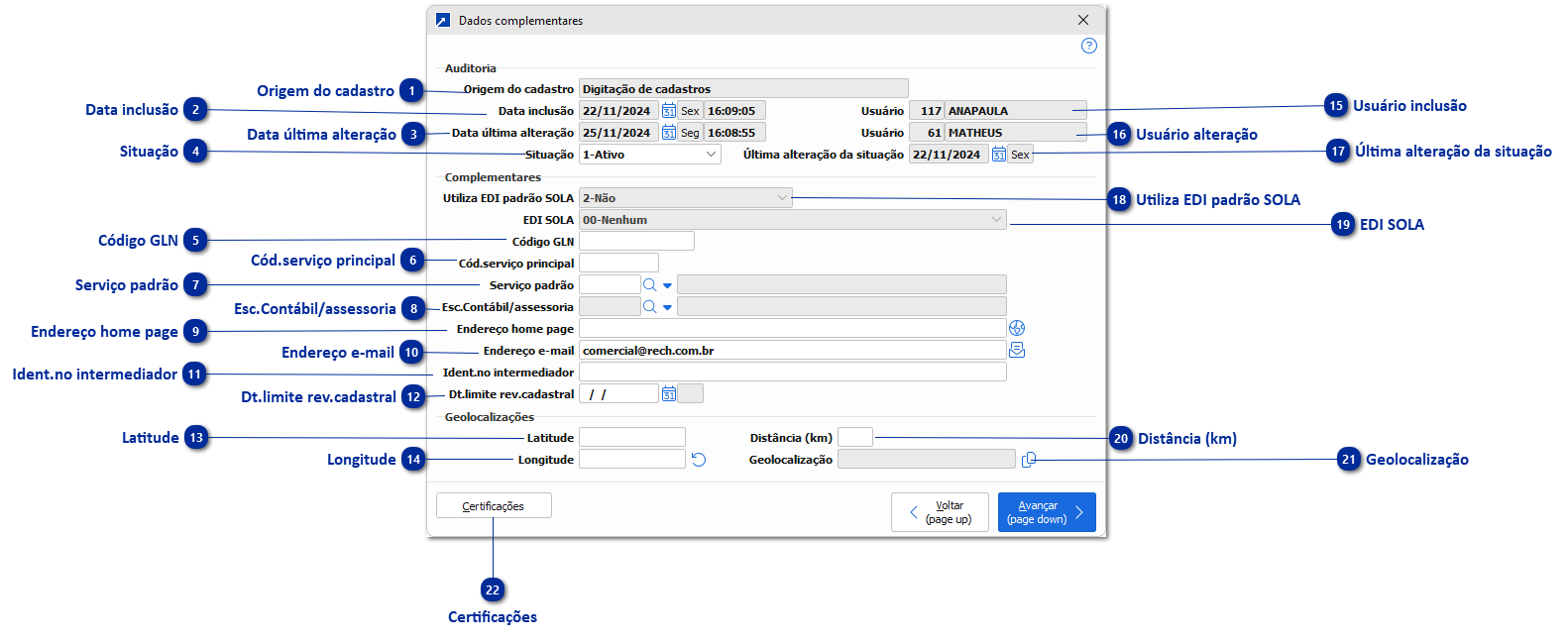Click the Endereço e-mail text field

click(x=792, y=351)
